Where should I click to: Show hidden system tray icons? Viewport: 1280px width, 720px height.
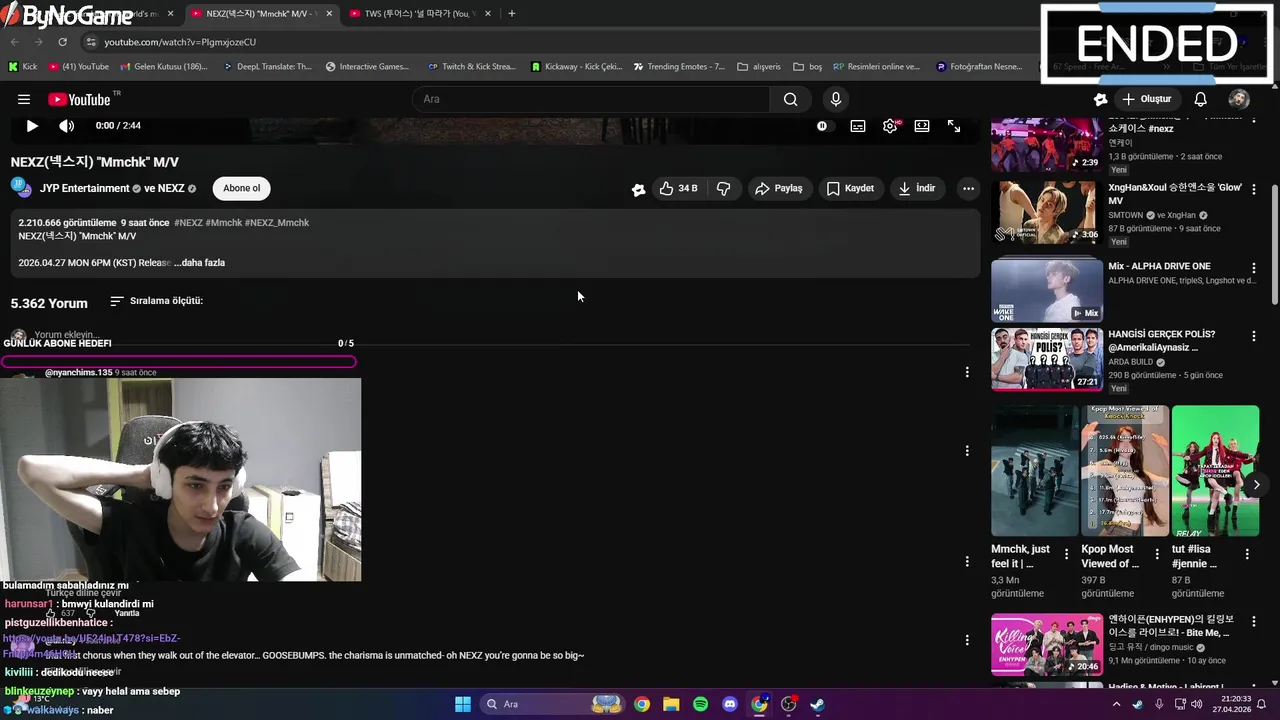pyautogui.click(x=1117, y=704)
